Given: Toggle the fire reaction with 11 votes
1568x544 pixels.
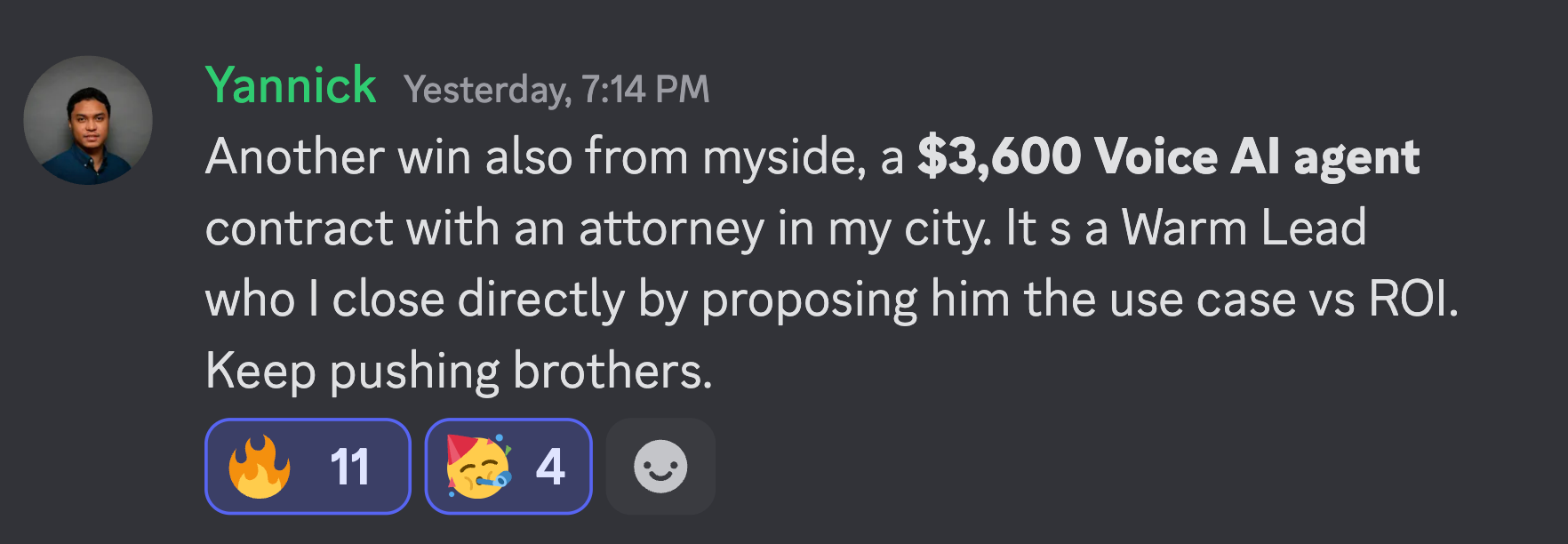Looking at the screenshot, I should point(308,467).
